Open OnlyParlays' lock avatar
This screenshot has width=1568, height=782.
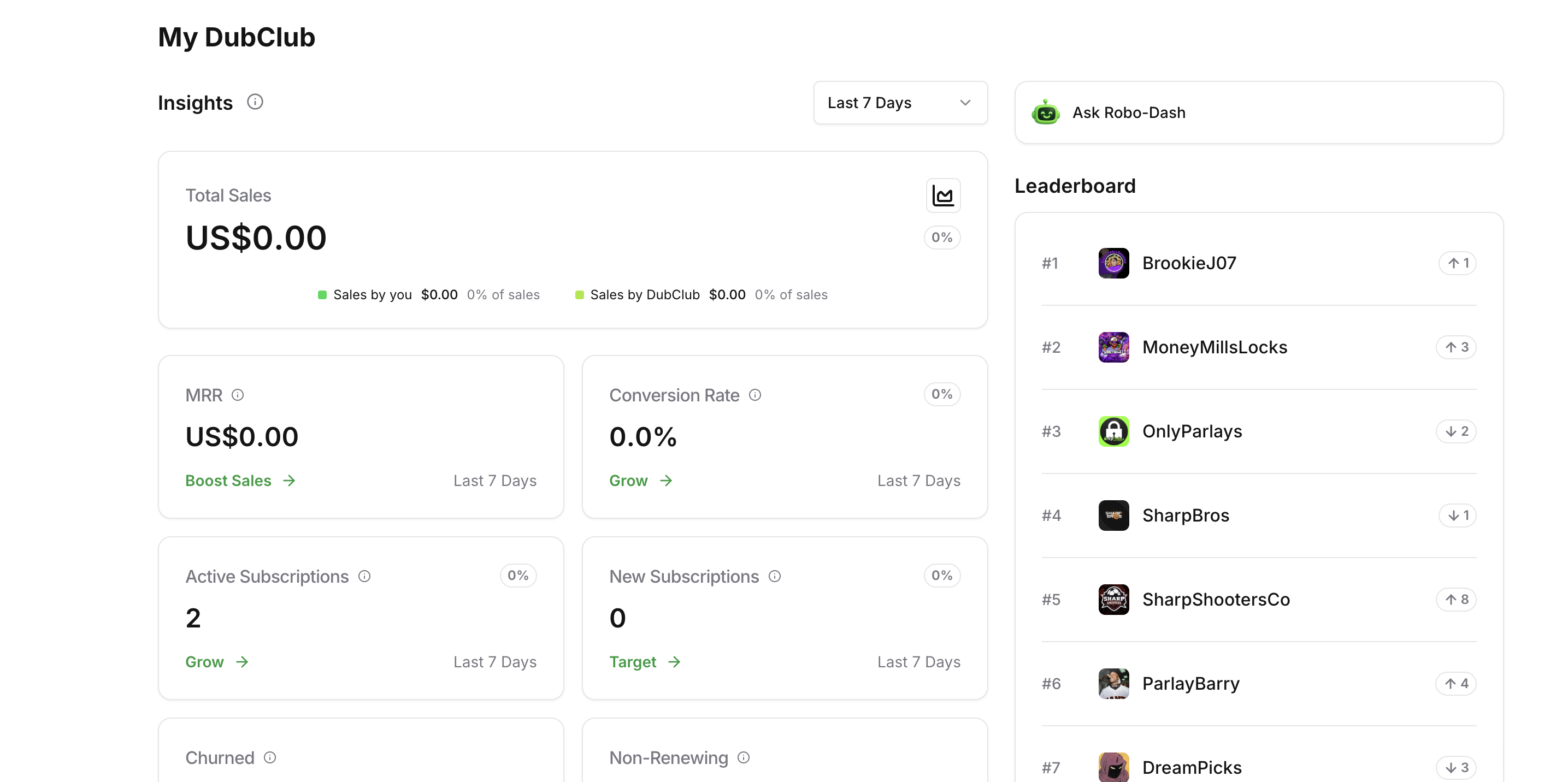pyautogui.click(x=1114, y=431)
